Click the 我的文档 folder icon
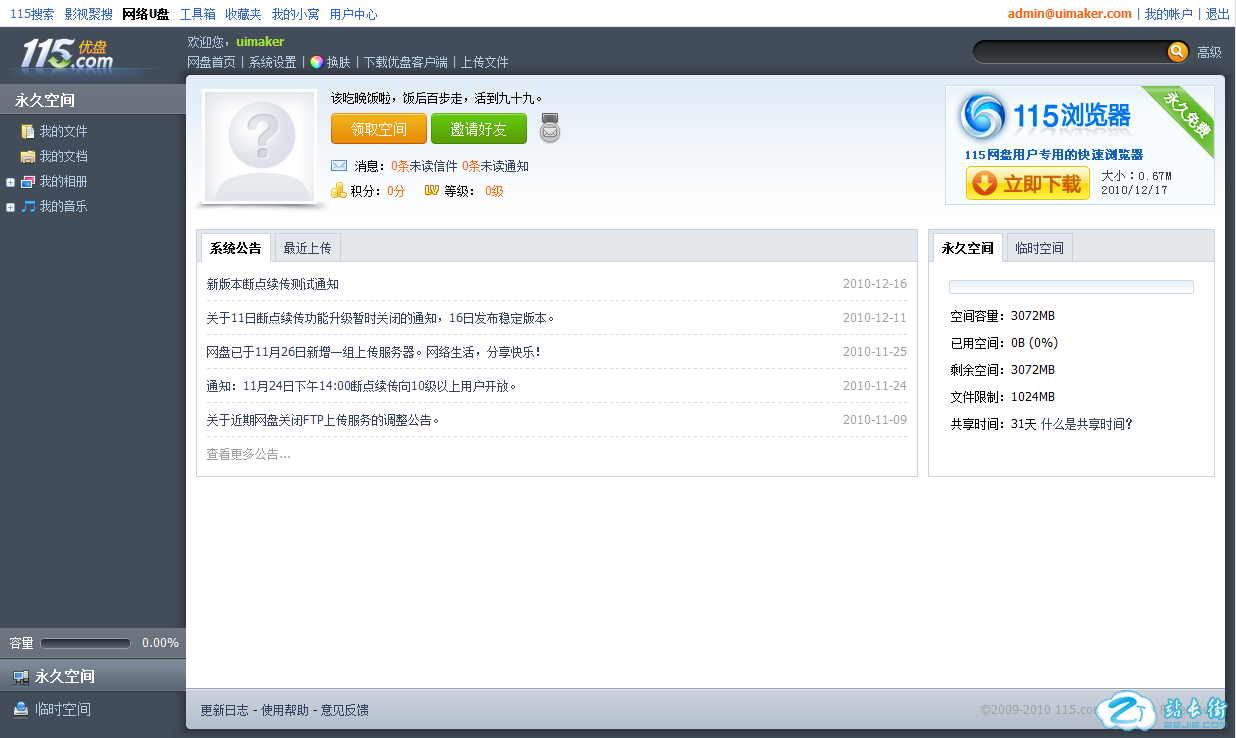1236x738 pixels. [x=28, y=156]
